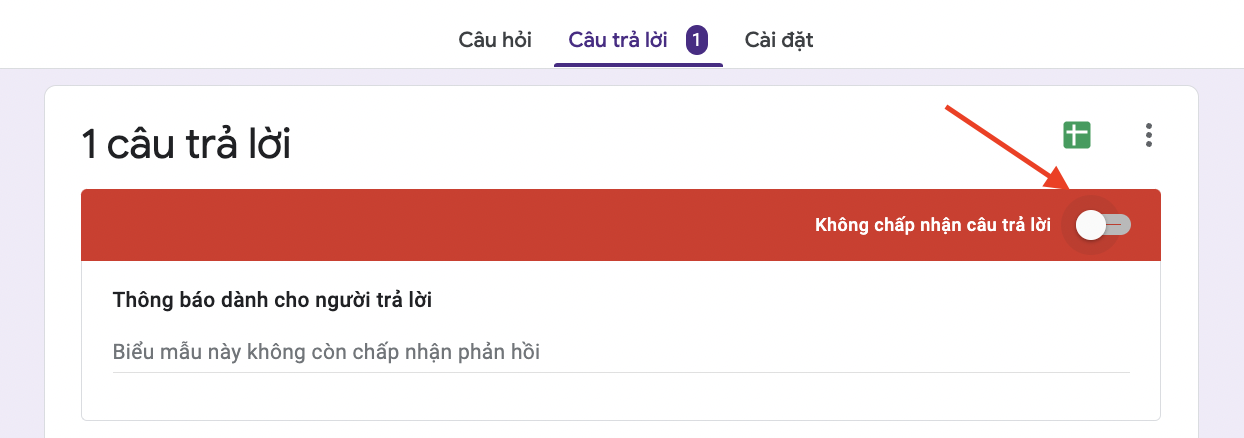
Task: Click the red banner background
Action: [450, 225]
